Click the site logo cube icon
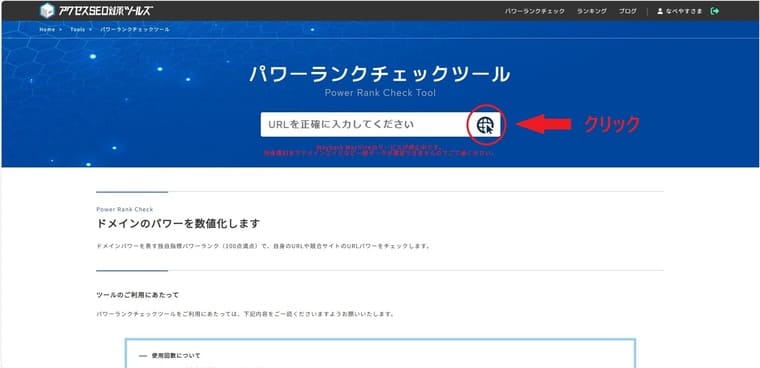The image size is (760, 368). click(47, 10)
